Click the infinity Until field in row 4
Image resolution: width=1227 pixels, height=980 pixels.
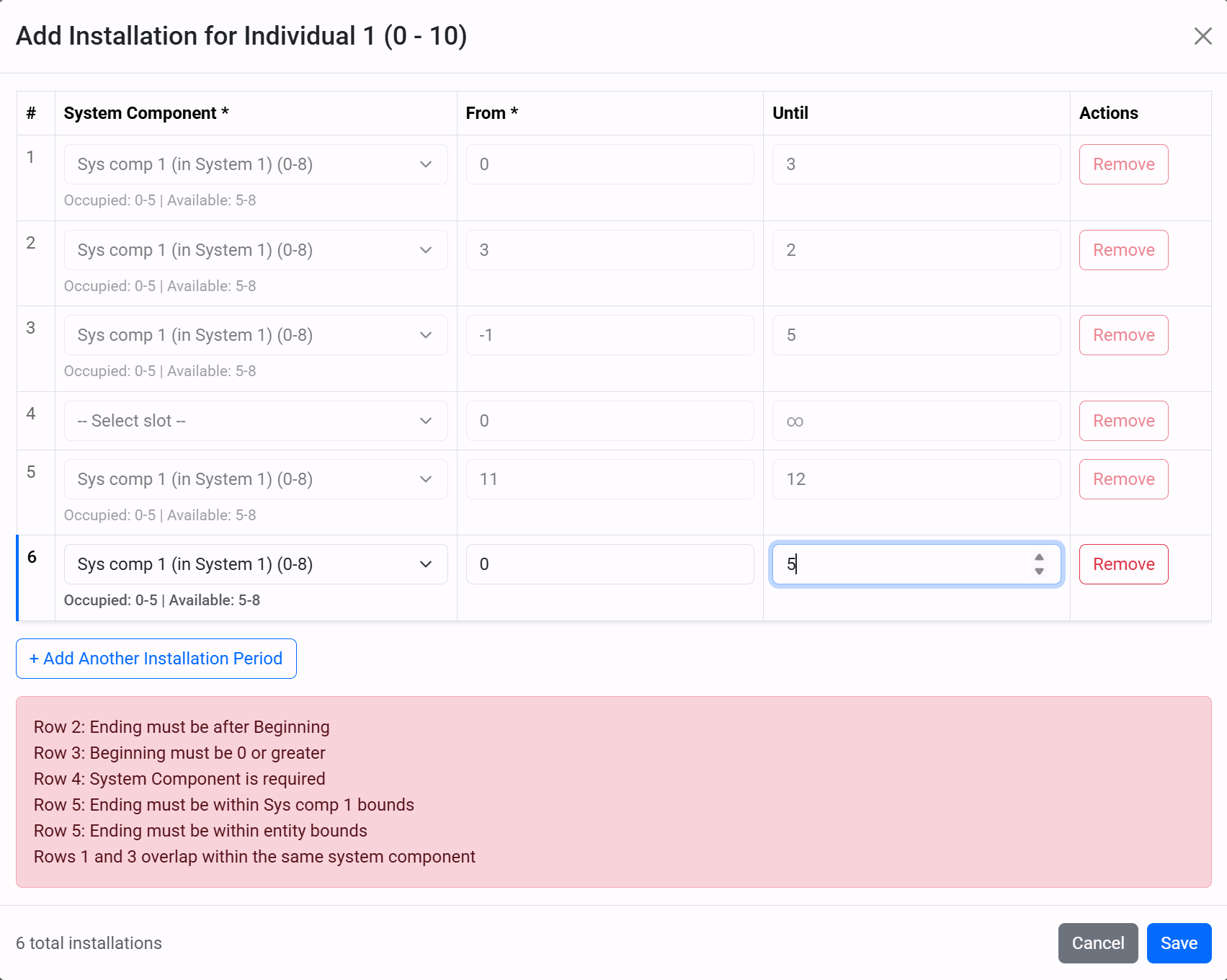915,420
